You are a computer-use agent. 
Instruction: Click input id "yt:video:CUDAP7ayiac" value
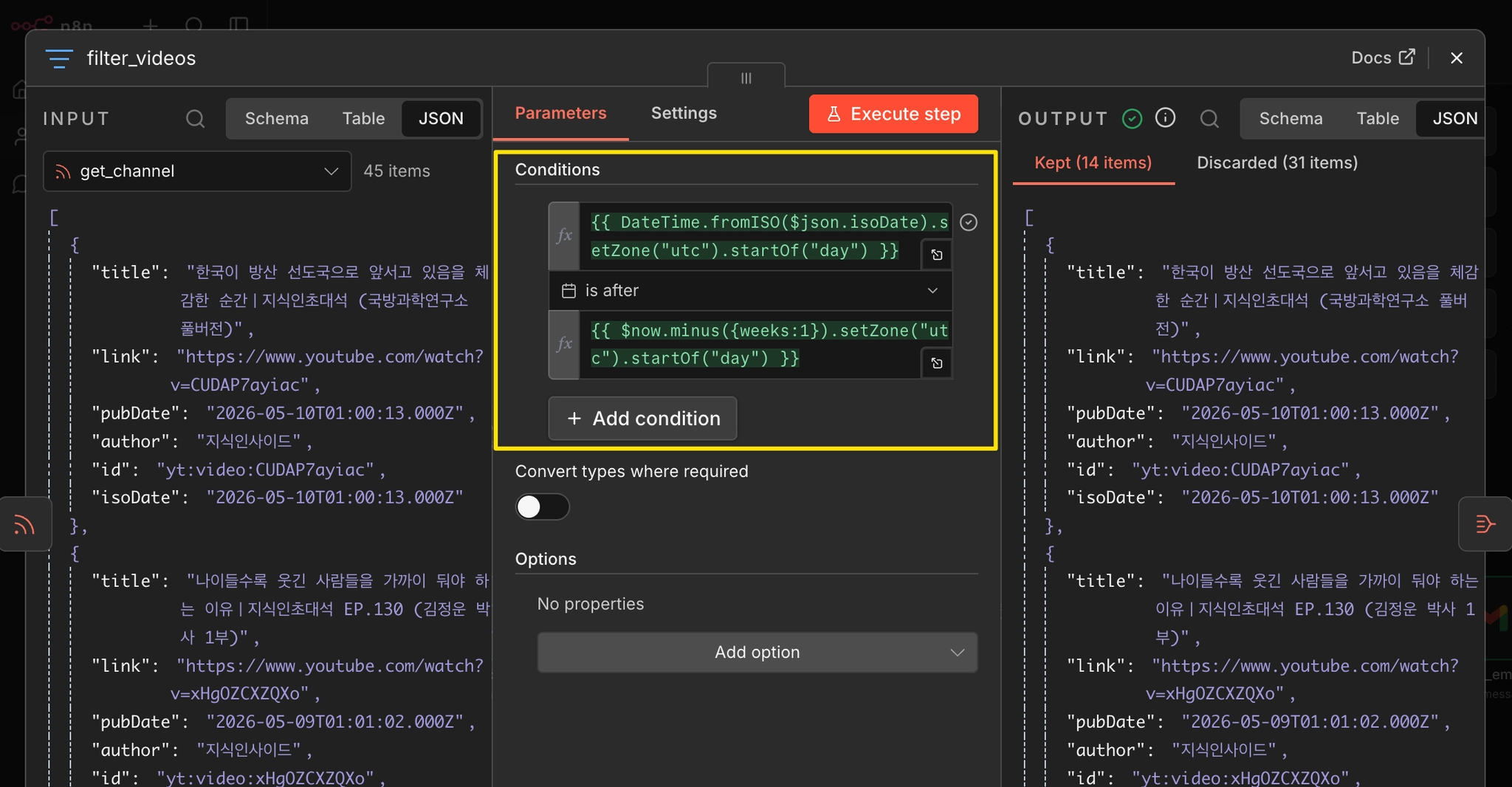pos(265,470)
